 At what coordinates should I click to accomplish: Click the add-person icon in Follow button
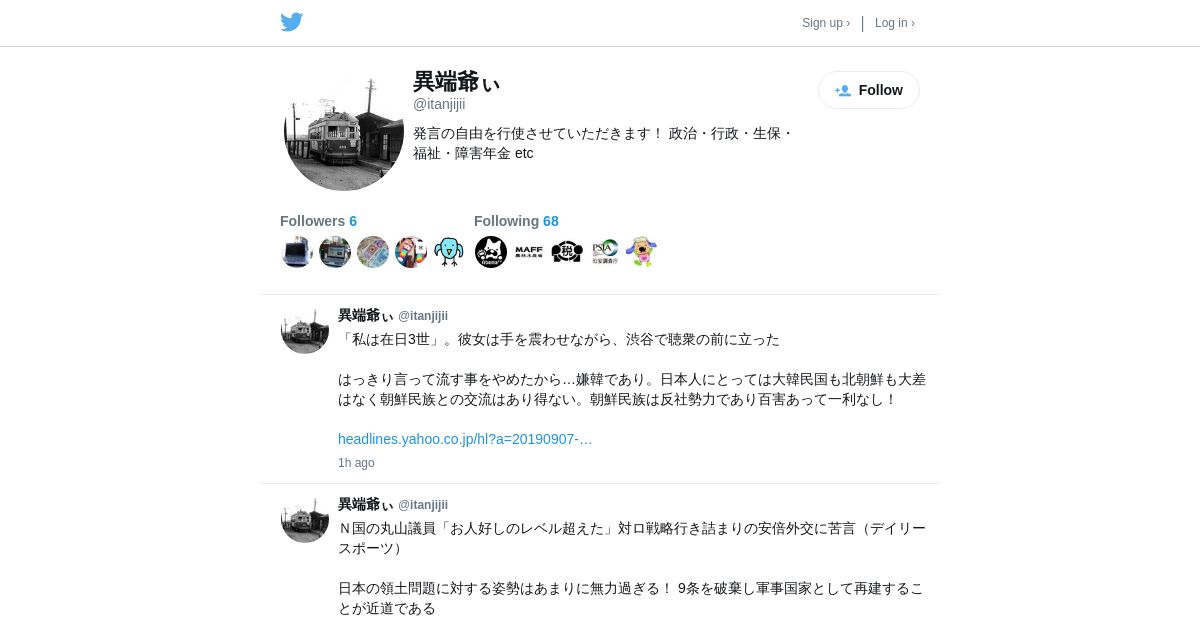(843, 90)
